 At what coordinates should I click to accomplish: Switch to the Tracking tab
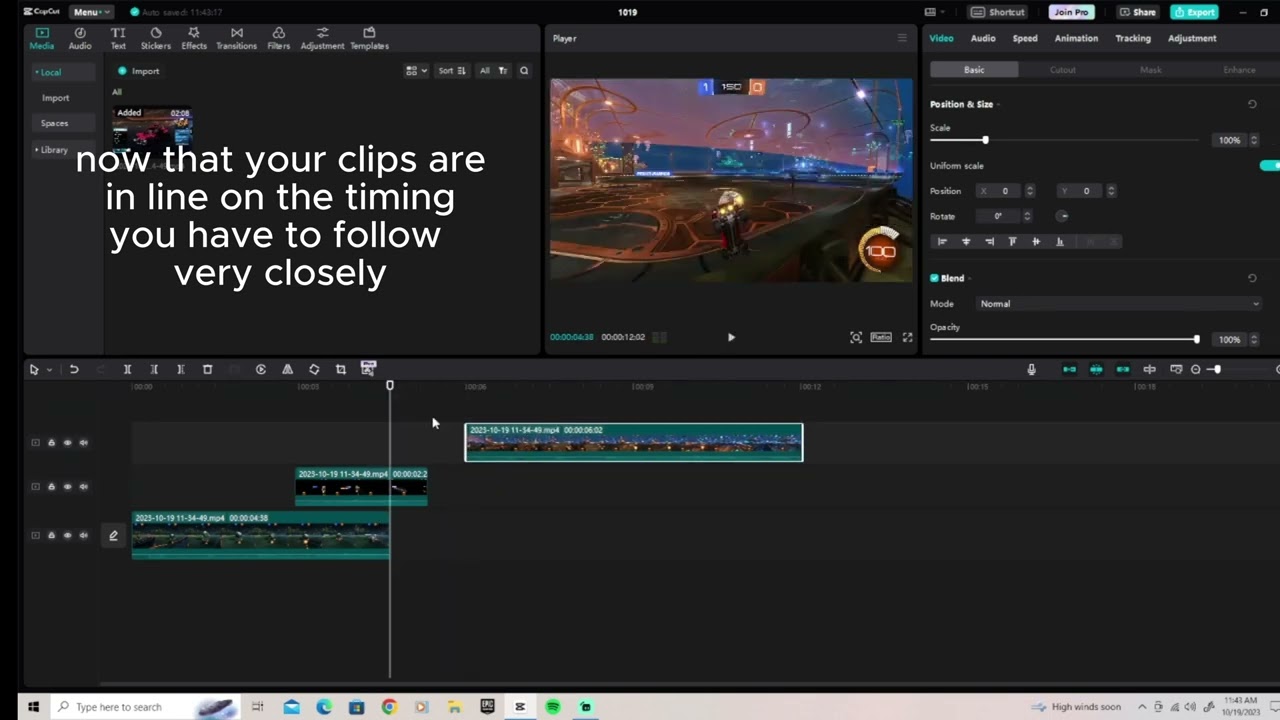click(1133, 38)
